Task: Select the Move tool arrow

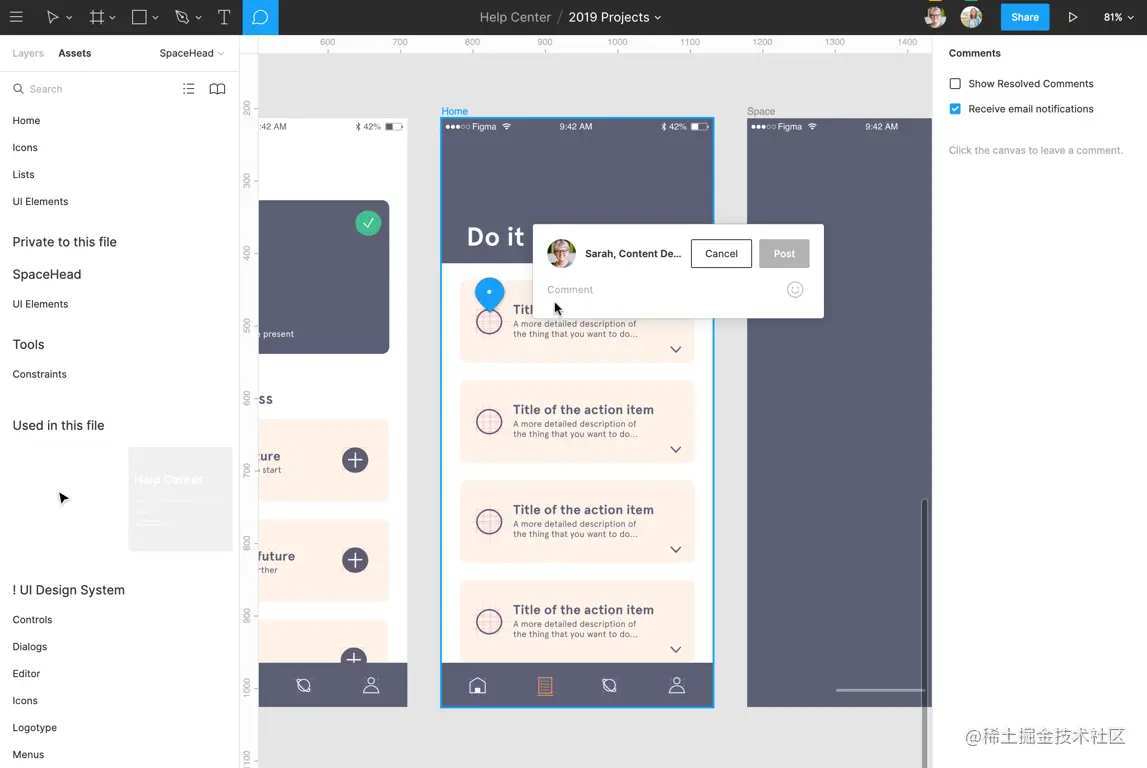Action: [52, 17]
